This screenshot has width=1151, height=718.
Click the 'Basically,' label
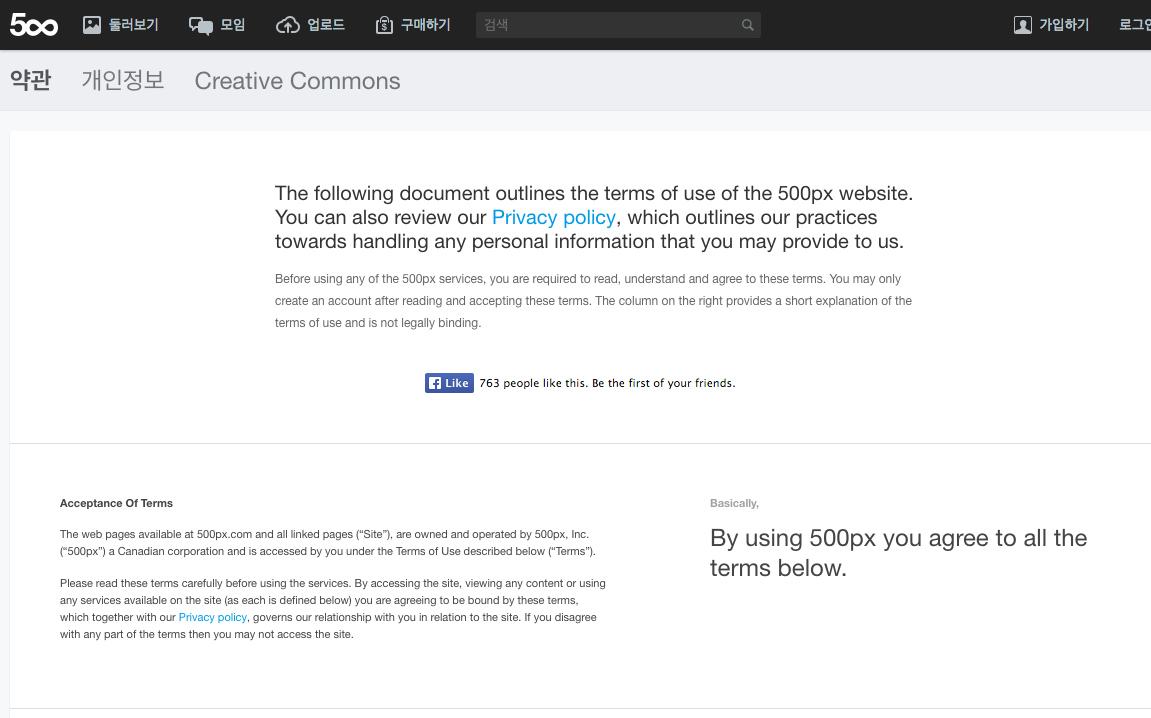click(x=734, y=503)
